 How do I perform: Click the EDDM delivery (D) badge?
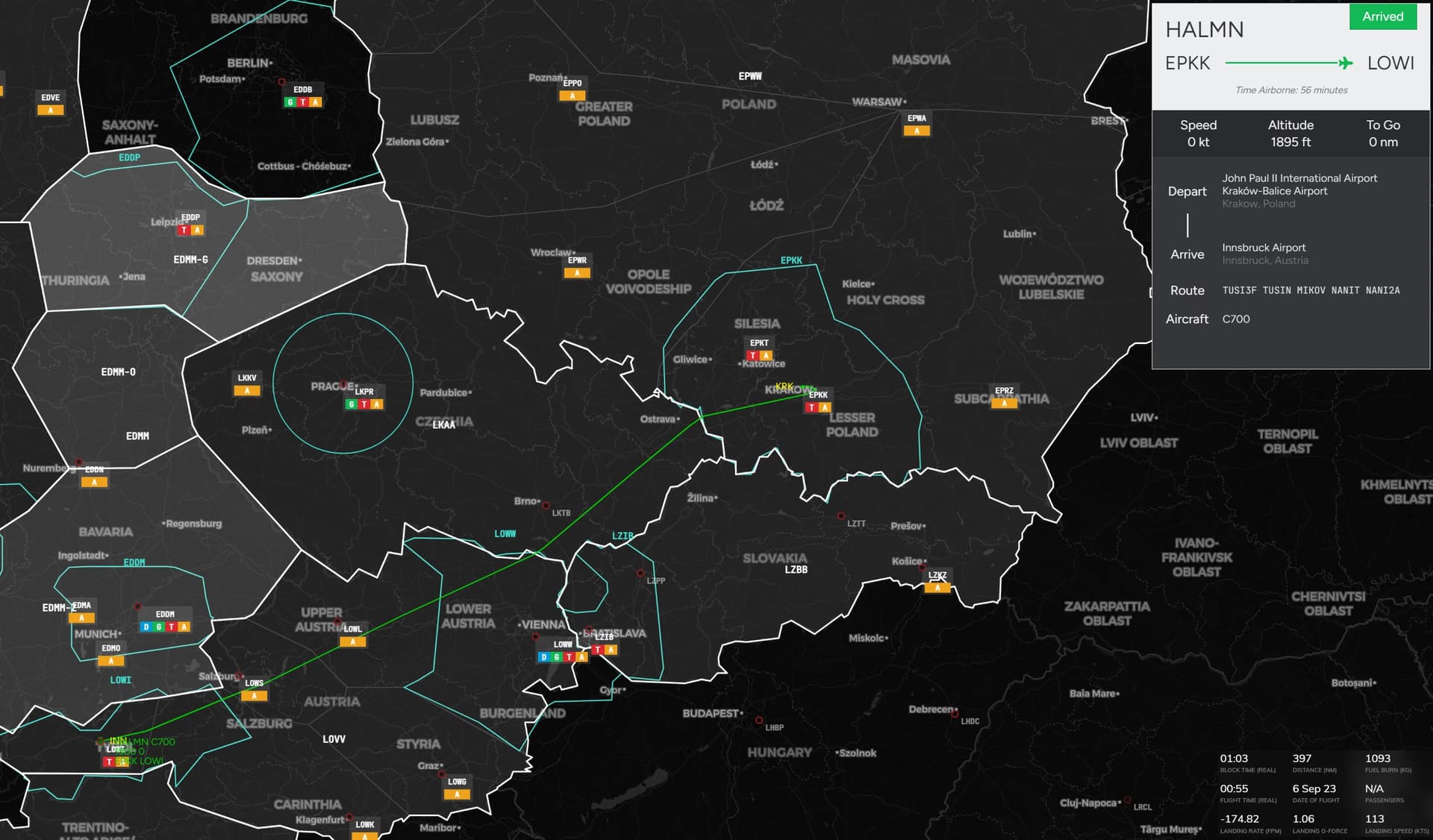click(146, 627)
